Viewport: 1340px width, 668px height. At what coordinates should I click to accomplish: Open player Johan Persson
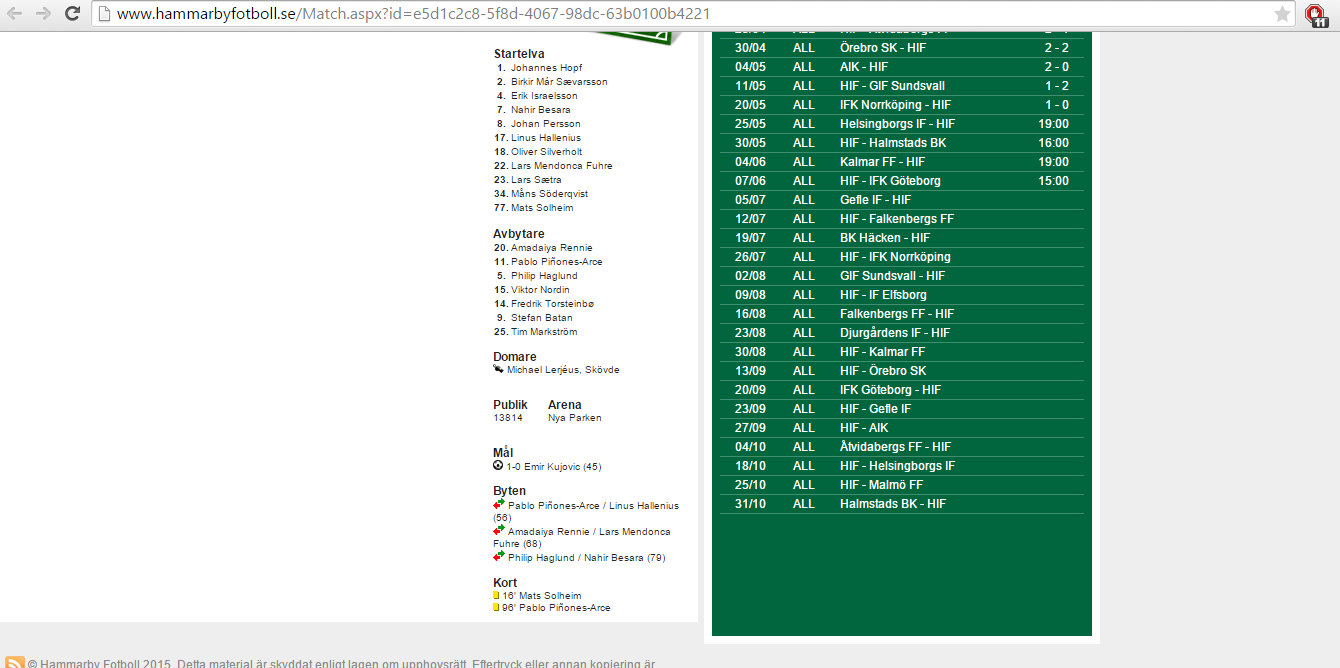[546, 124]
